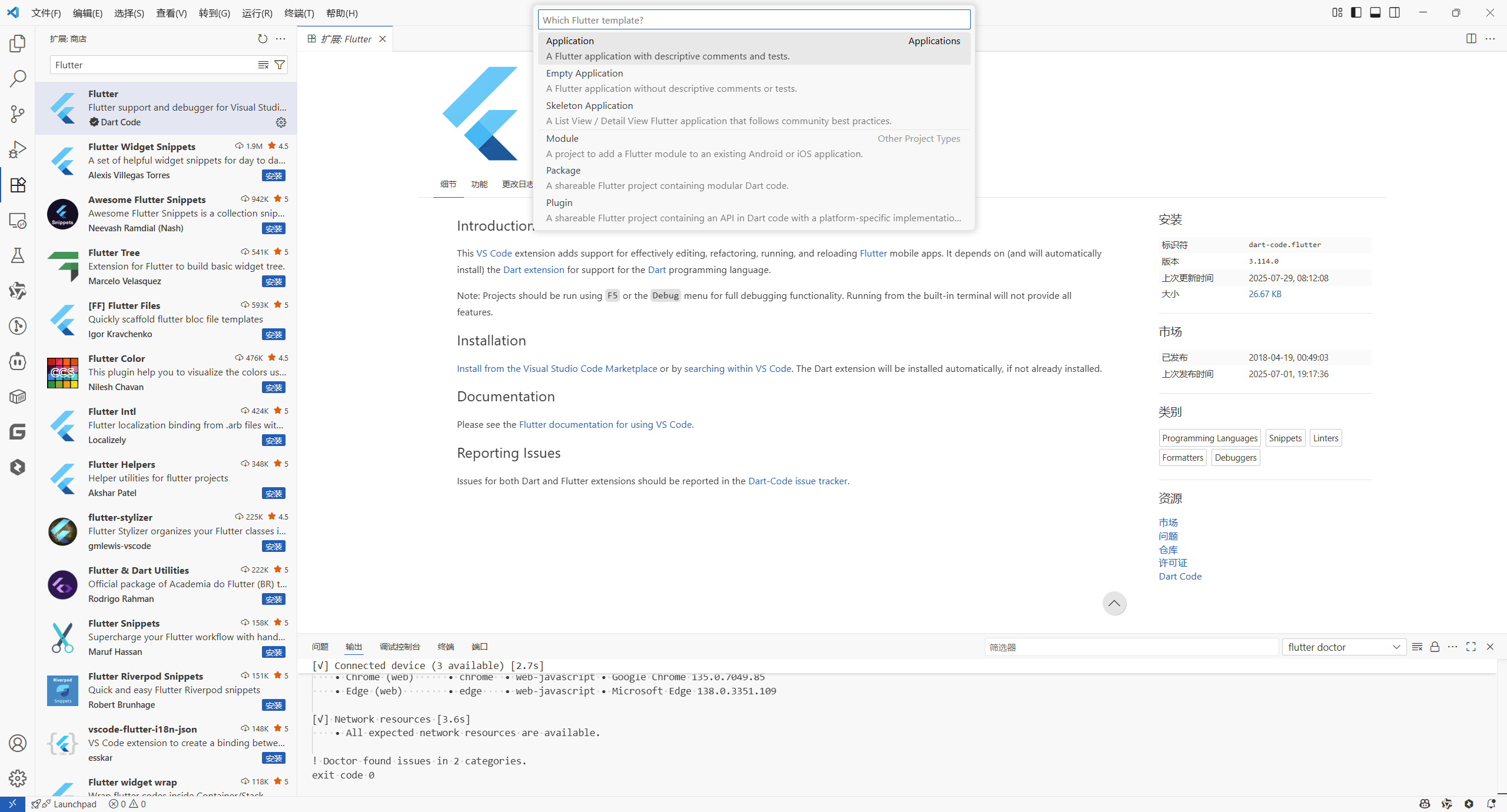This screenshot has height=812, width=1507.
Task: Switch to 调试控制台 panel tab
Action: (x=400, y=647)
